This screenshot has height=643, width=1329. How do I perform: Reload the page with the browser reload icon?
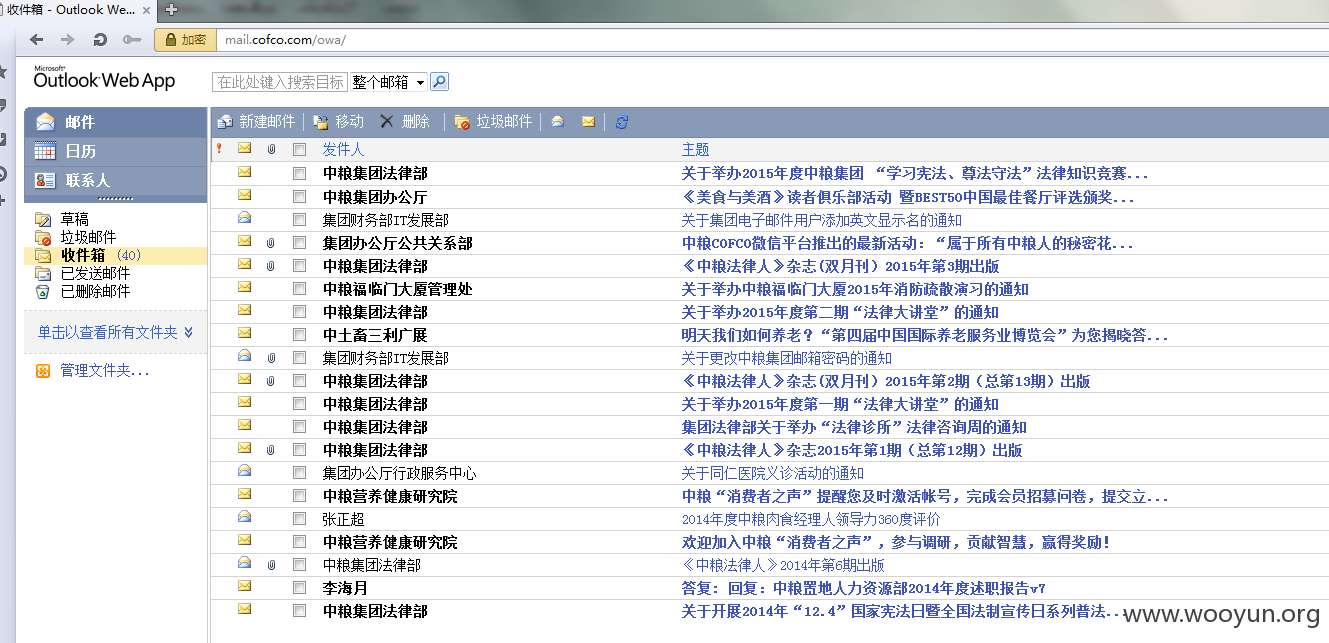(x=99, y=39)
